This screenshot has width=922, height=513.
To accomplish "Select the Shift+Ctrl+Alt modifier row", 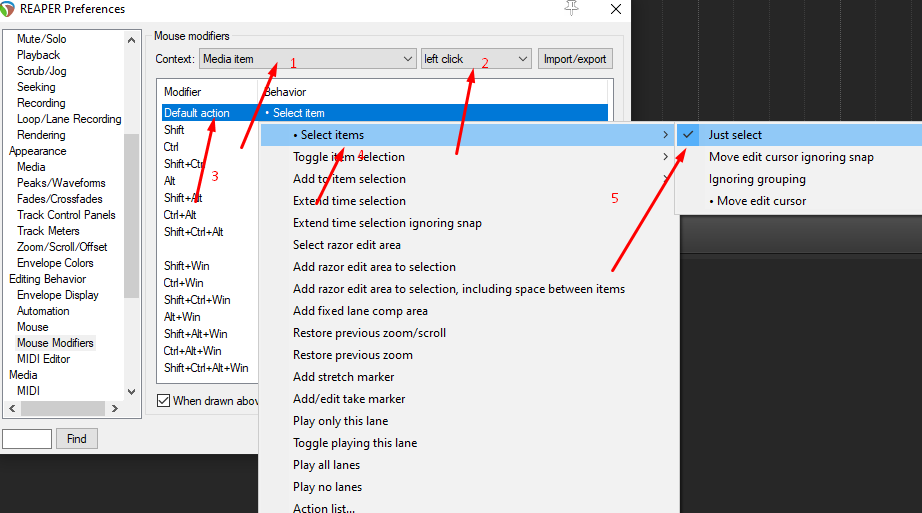I will (x=193, y=232).
